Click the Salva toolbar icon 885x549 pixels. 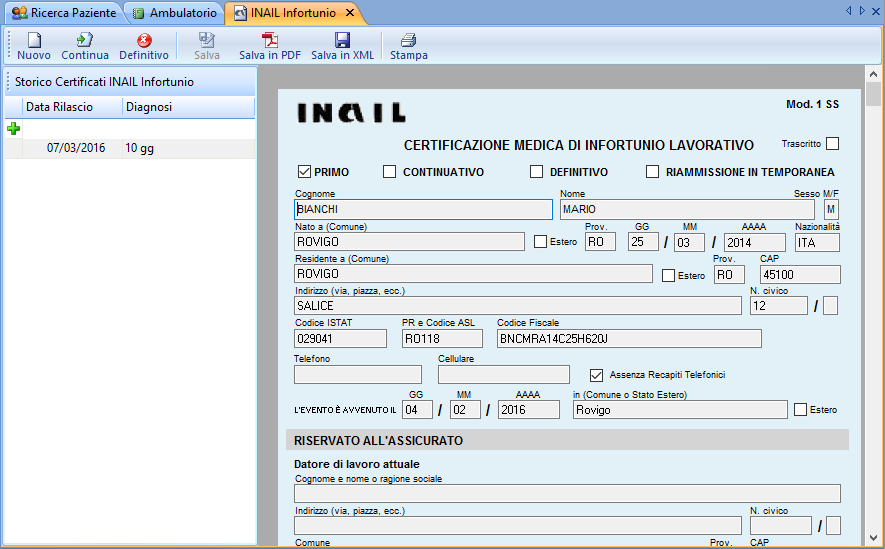coord(207,40)
